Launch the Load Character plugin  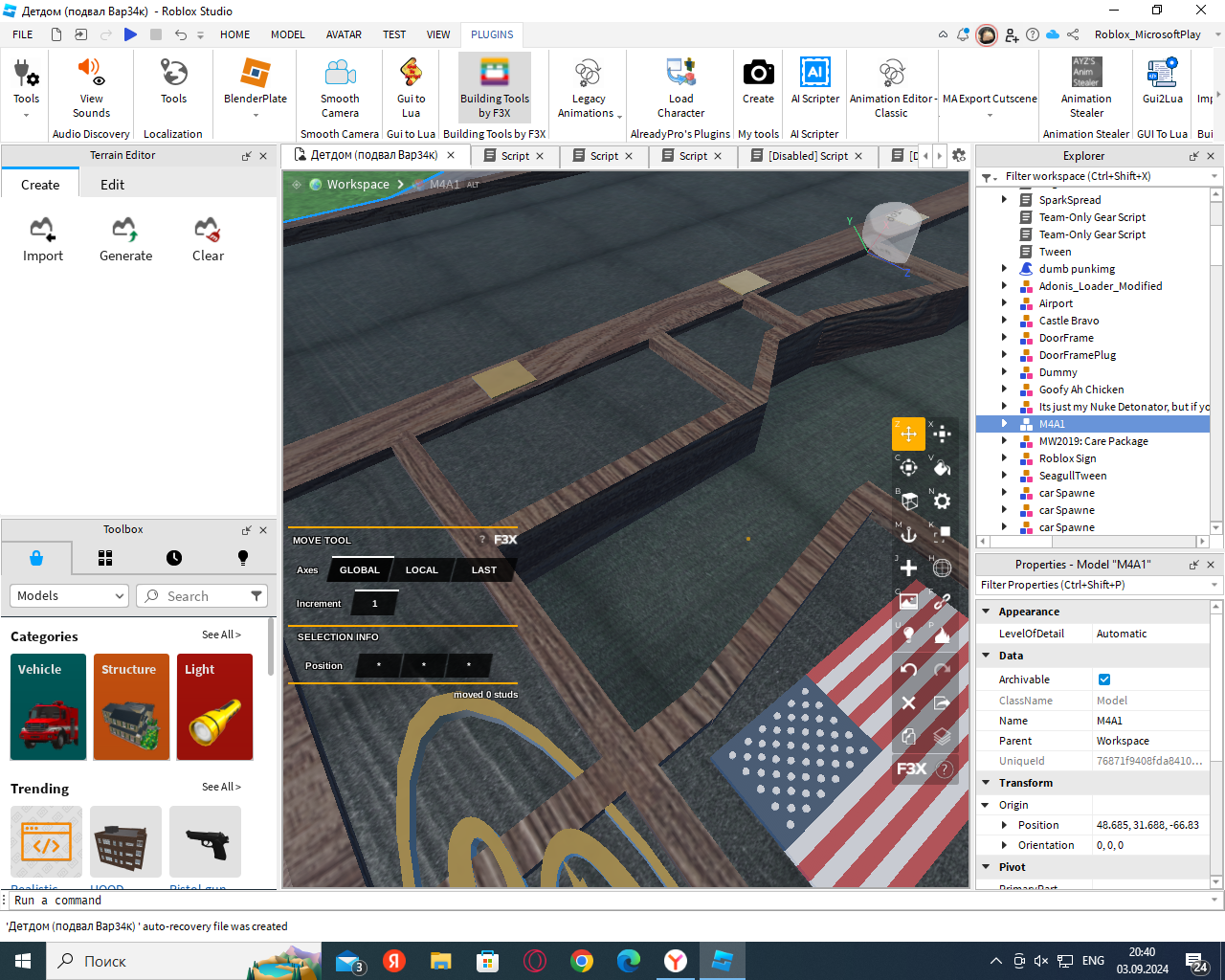680,87
